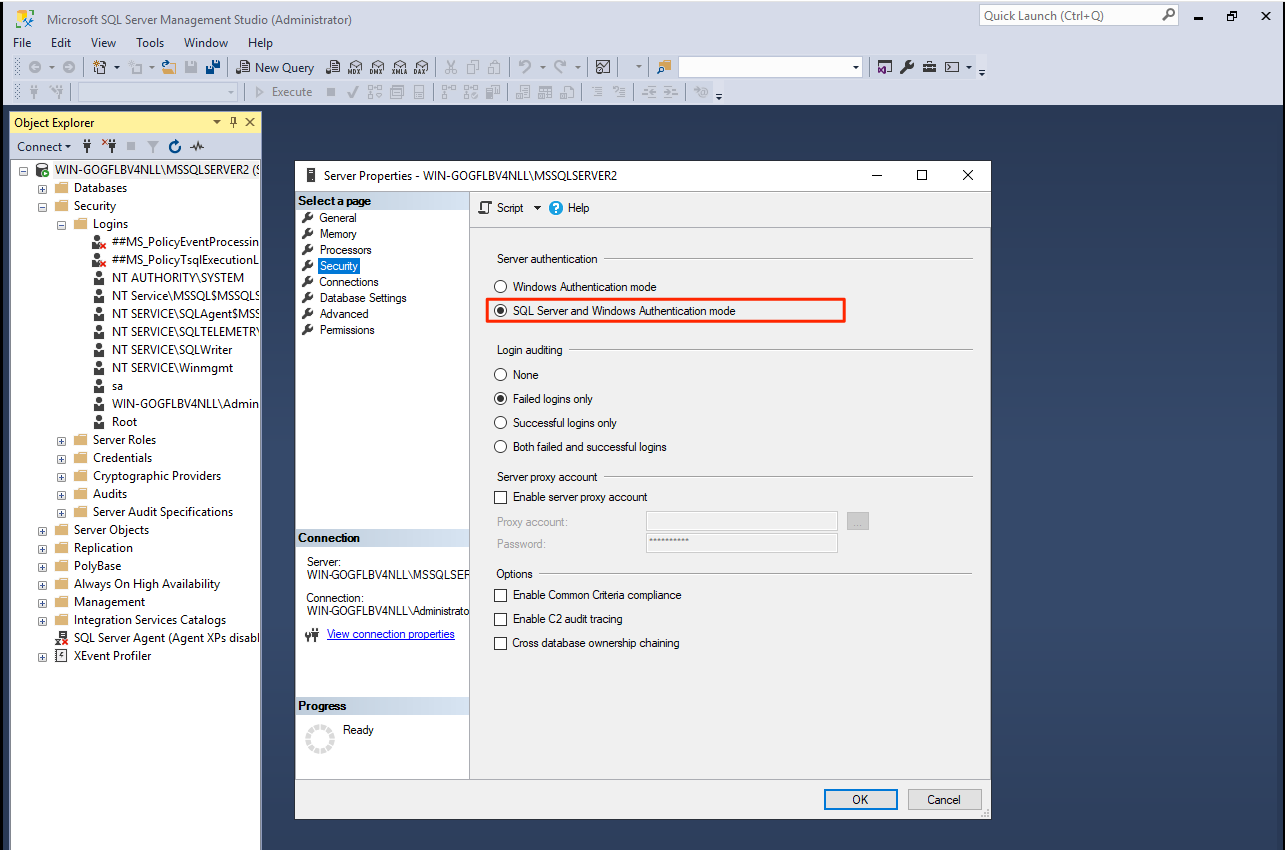Click OK in Server Properties dialog
1285x850 pixels.
[860, 799]
